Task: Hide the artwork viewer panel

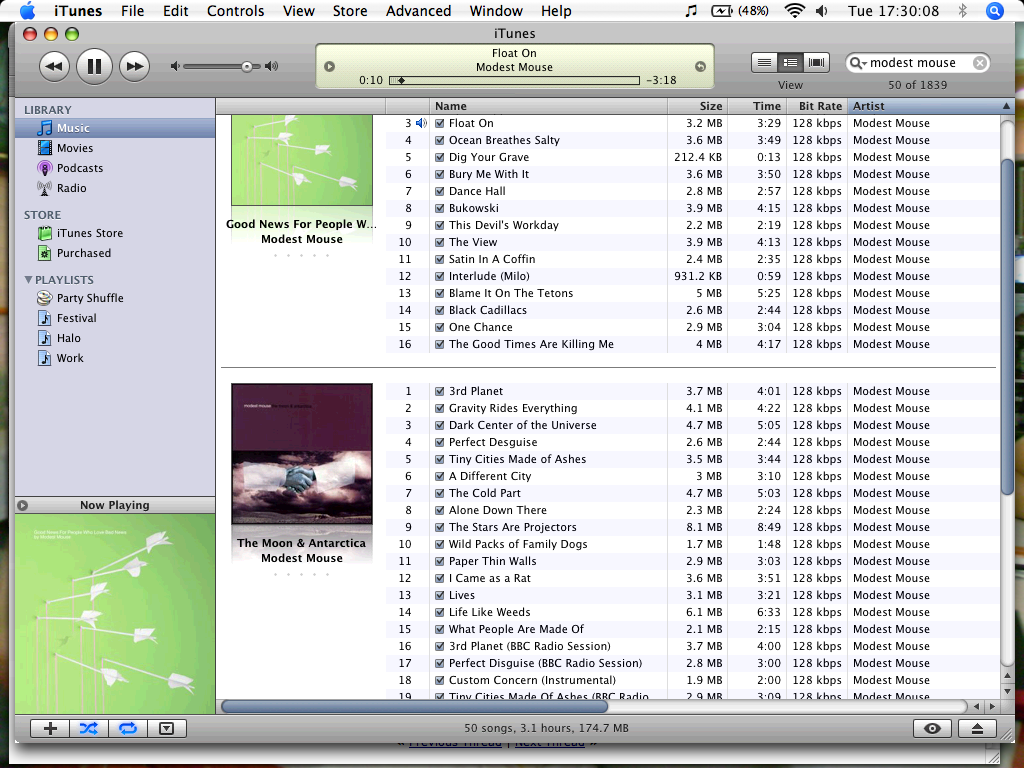Action: pyautogui.click(x=167, y=729)
